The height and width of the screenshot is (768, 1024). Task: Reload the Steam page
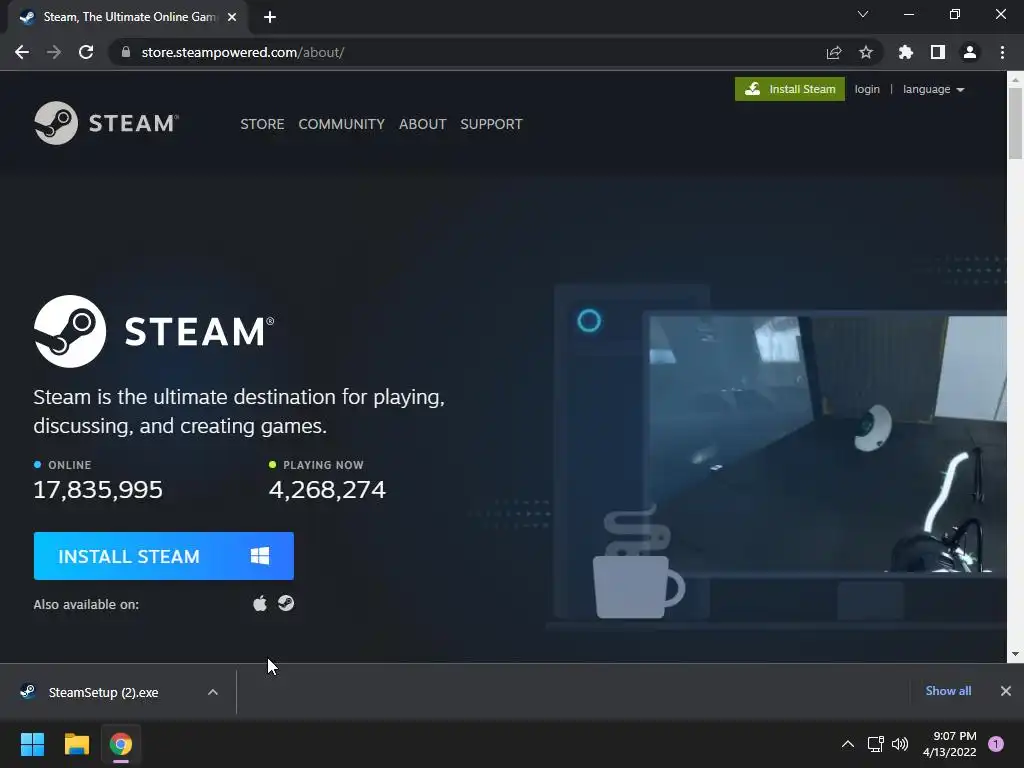tap(86, 52)
